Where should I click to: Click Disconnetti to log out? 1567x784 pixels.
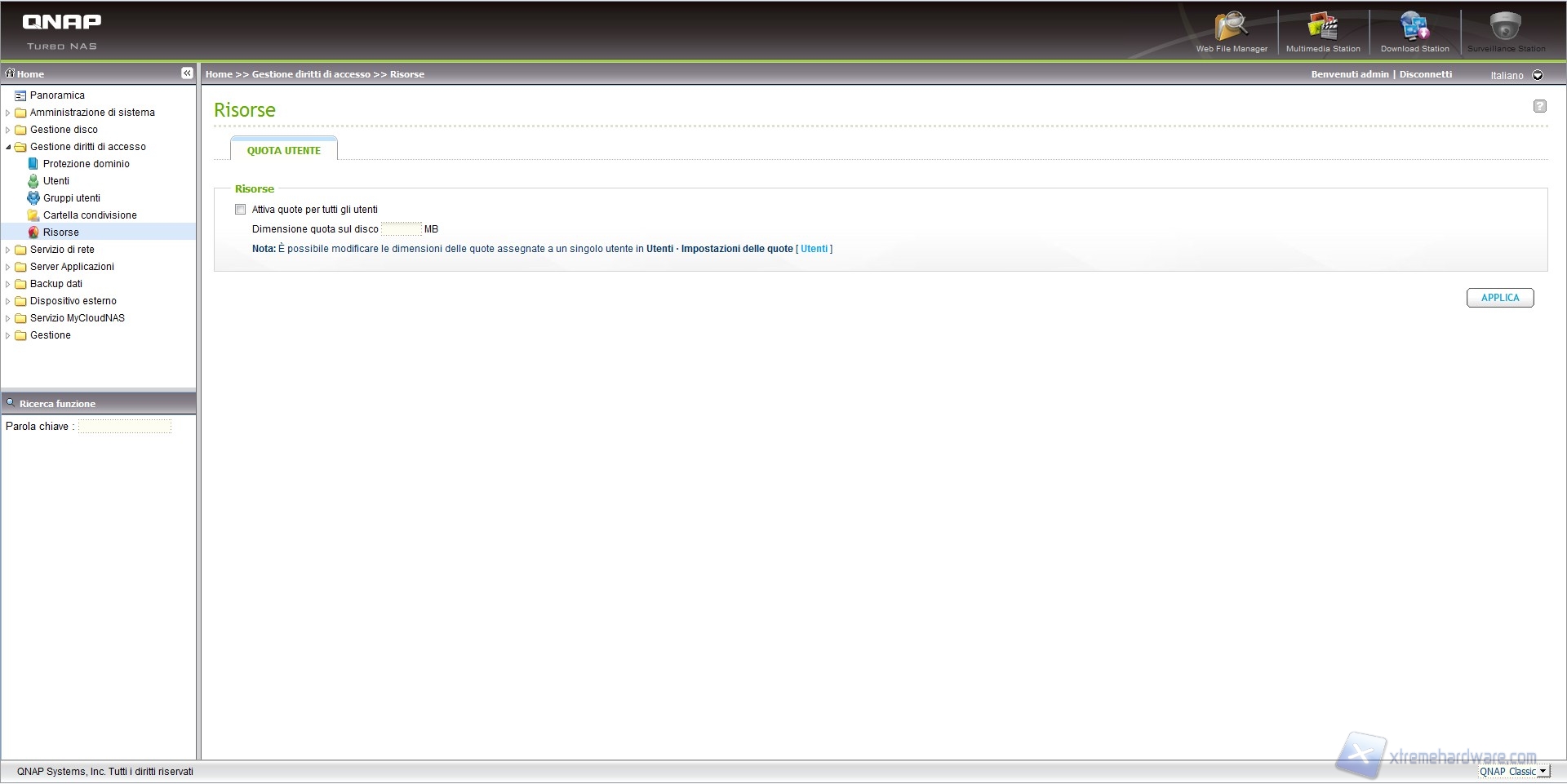(1425, 74)
